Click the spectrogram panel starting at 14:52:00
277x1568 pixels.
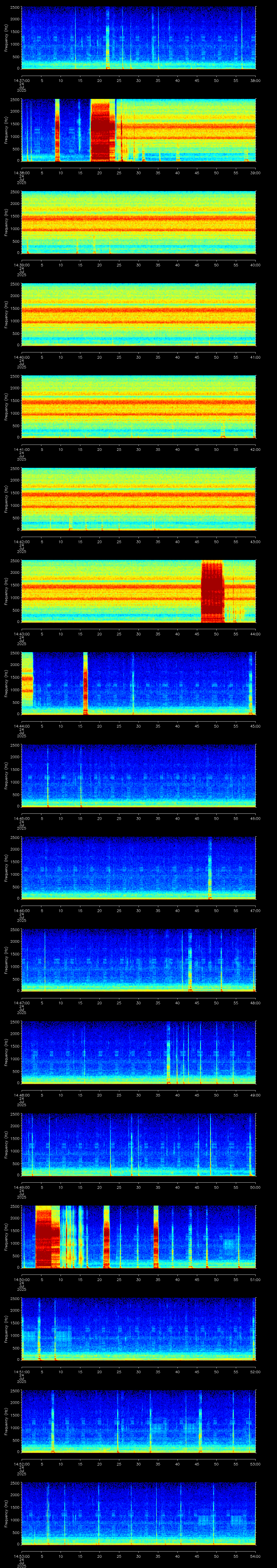tap(139, 1421)
